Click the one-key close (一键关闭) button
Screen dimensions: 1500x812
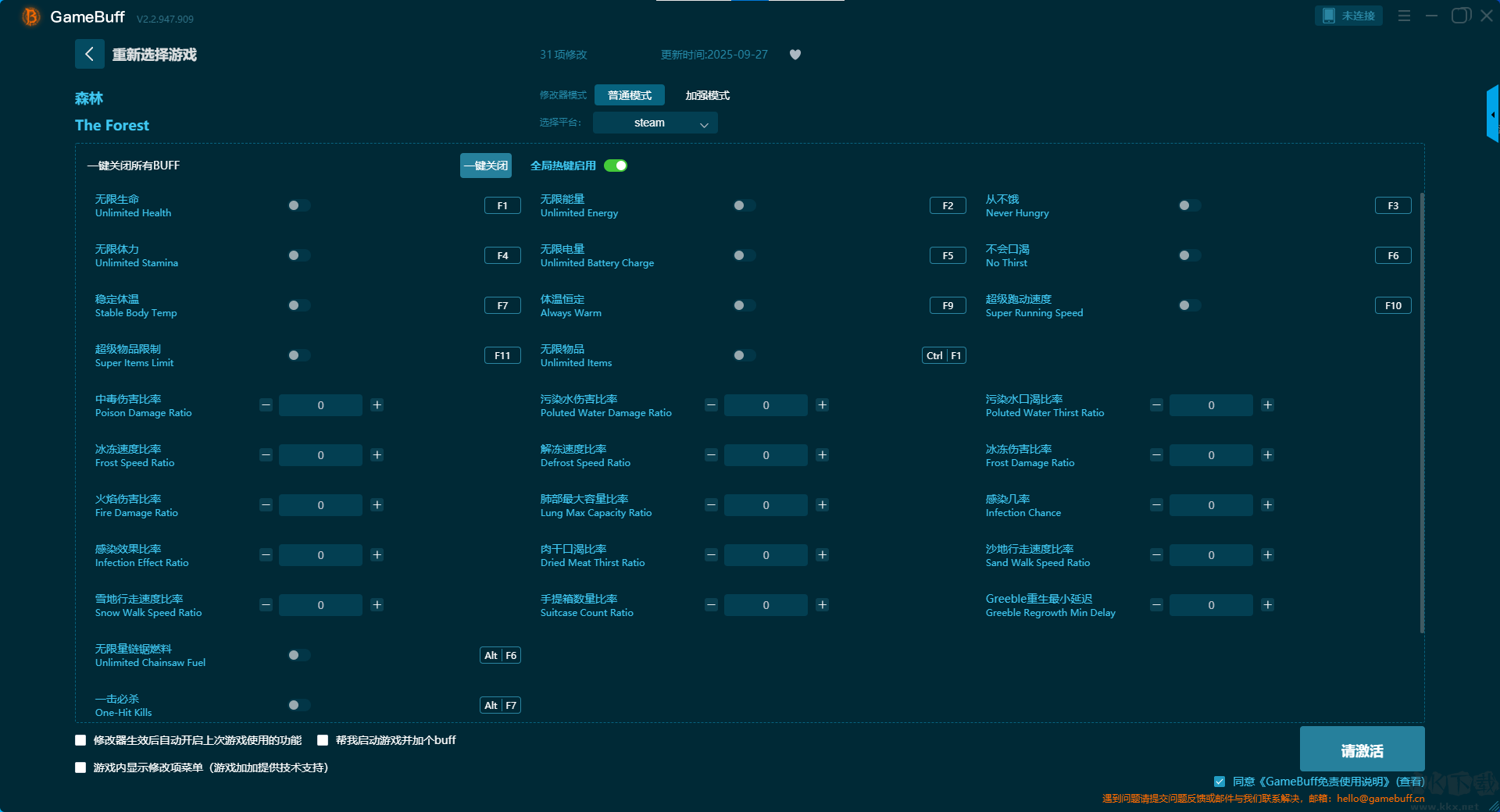coord(486,166)
